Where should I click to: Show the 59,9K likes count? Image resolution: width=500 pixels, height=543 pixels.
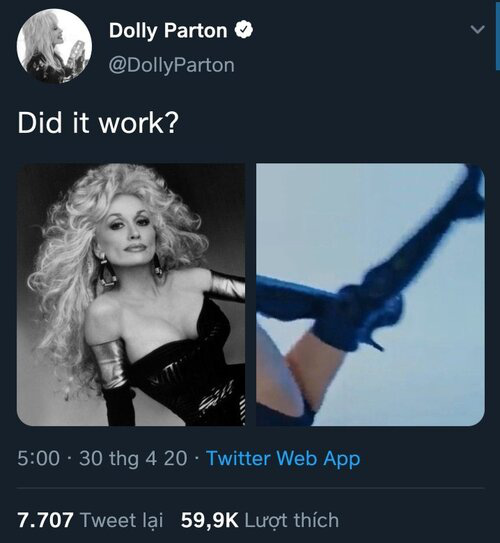(x=209, y=520)
